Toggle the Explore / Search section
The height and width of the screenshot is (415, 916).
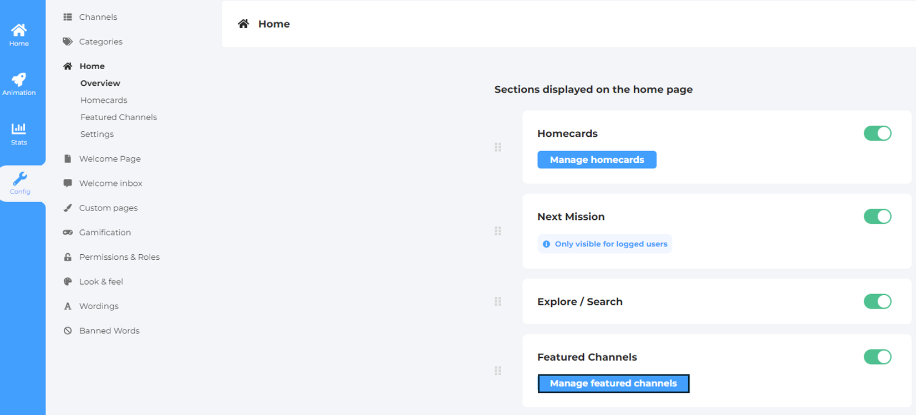pyautogui.click(x=877, y=301)
